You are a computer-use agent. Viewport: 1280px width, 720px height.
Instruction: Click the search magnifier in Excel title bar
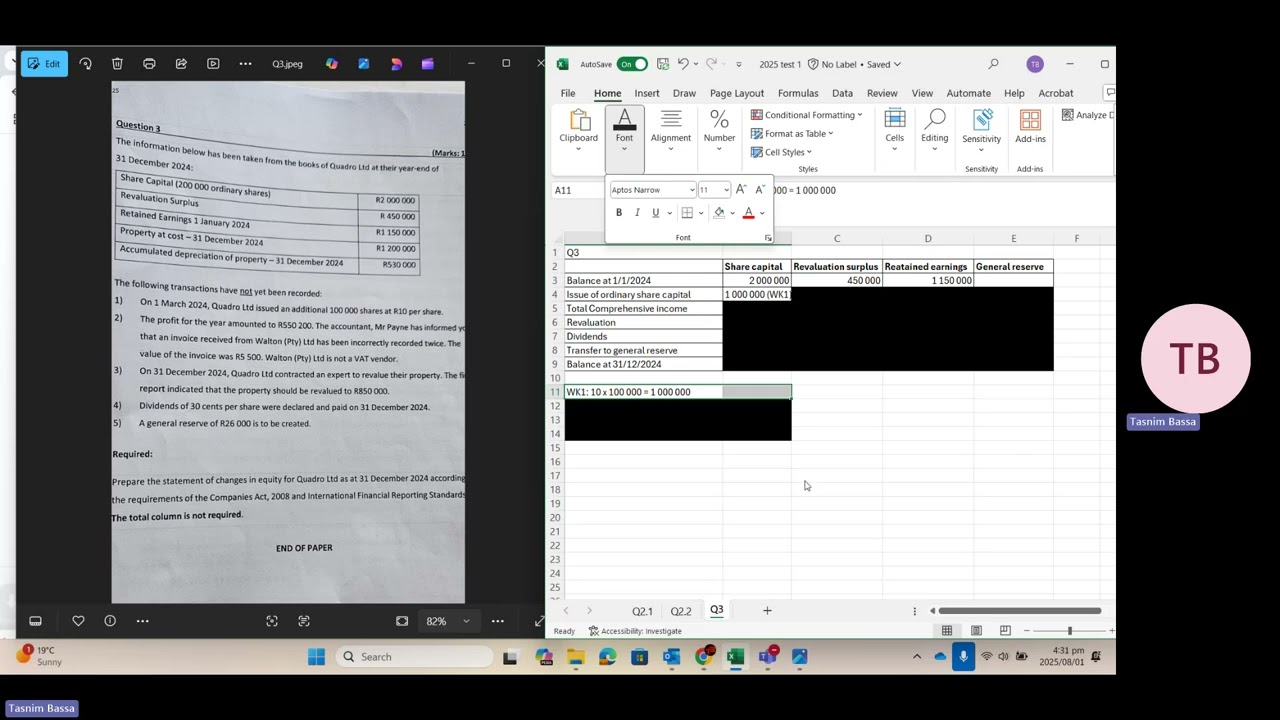click(x=993, y=64)
